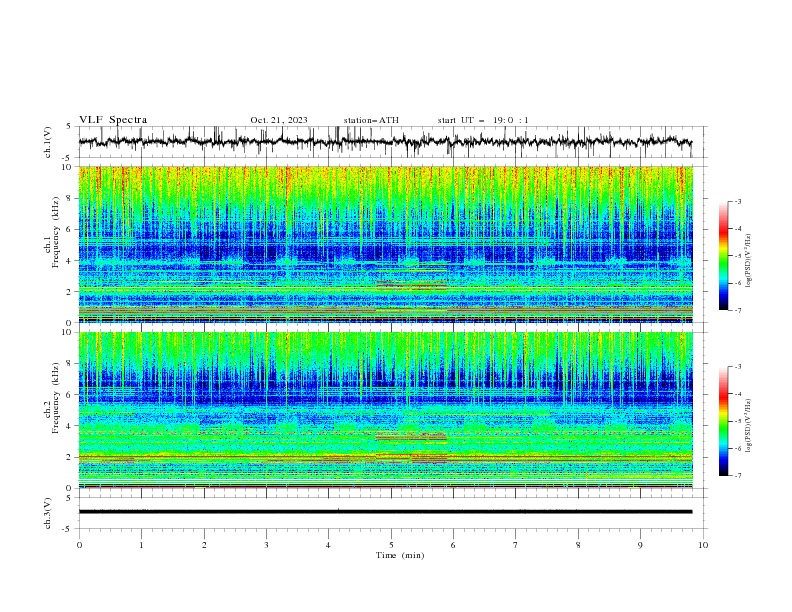Click the ch.1 spectrogram color bar
Screen dimensions: 792x612
click(x=723, y=256)
